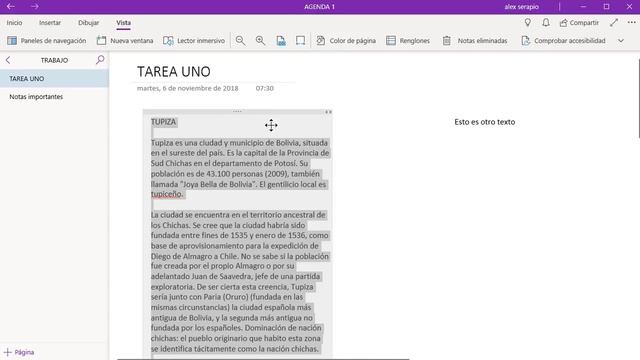Open the Renglones rule lines option
The height and width of the screenshot is (360, 640).
click(408, 41)
